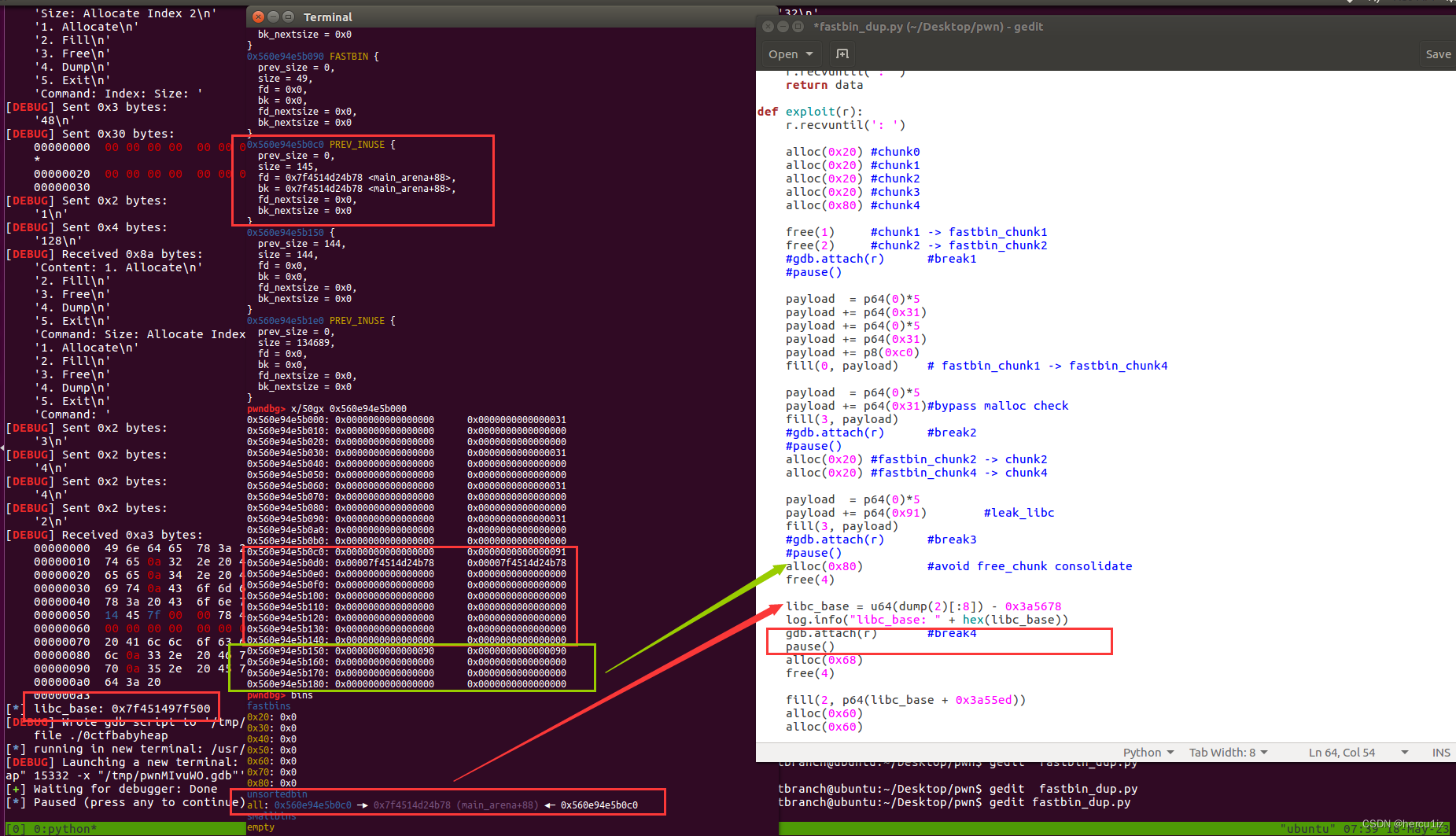
Task: Click the 0x560e94e5b0c0 PREV_INUSE chunk header
Action: click(x=321, y=145)
